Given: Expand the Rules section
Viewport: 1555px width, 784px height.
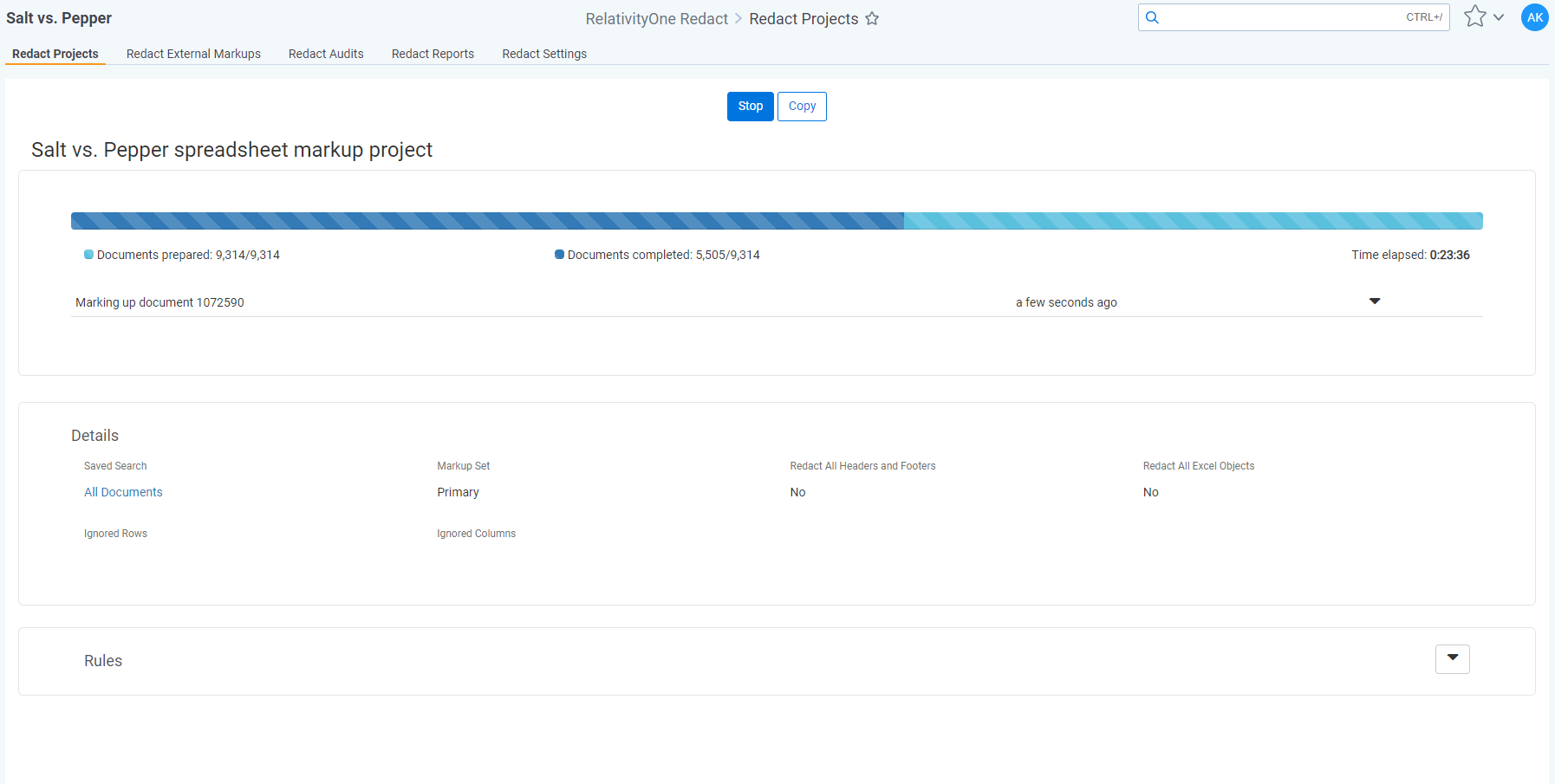Looking at the screenshot, I should (1453, 659).
